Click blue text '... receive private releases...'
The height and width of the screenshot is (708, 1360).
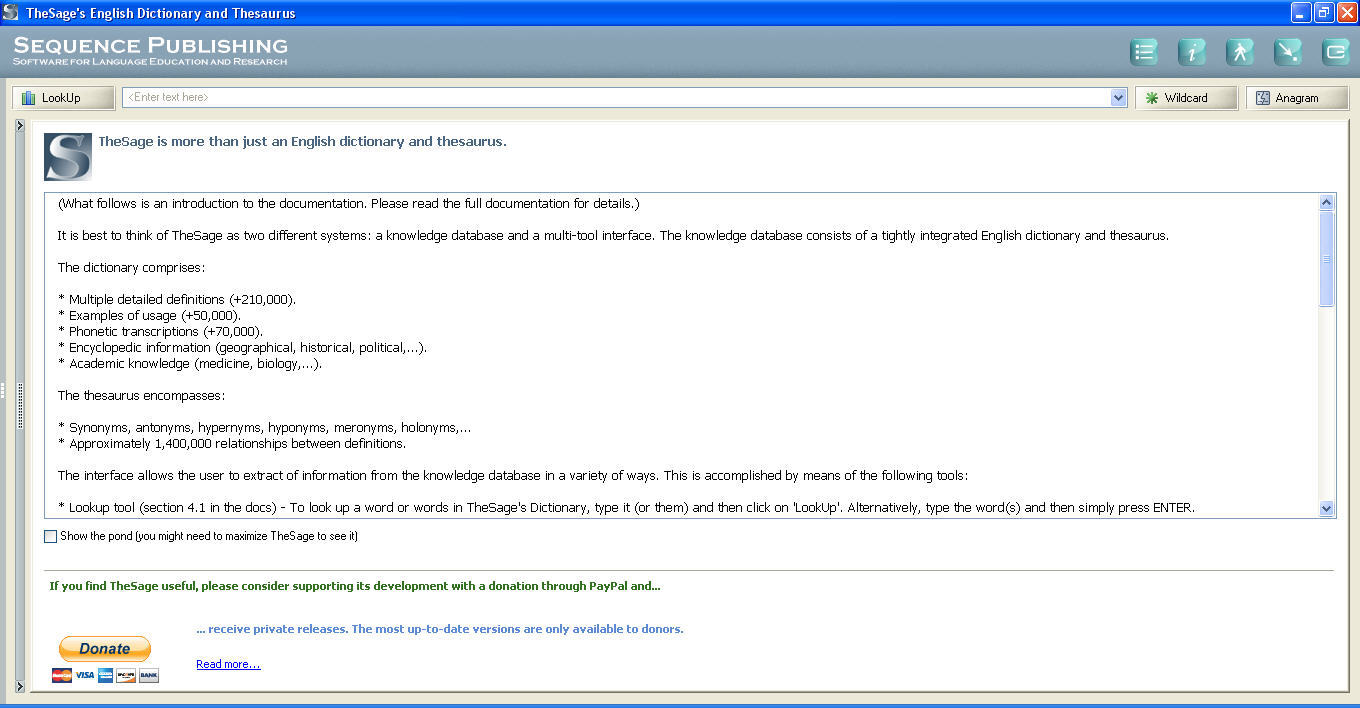pyautogui.click(x=440, y=629)
